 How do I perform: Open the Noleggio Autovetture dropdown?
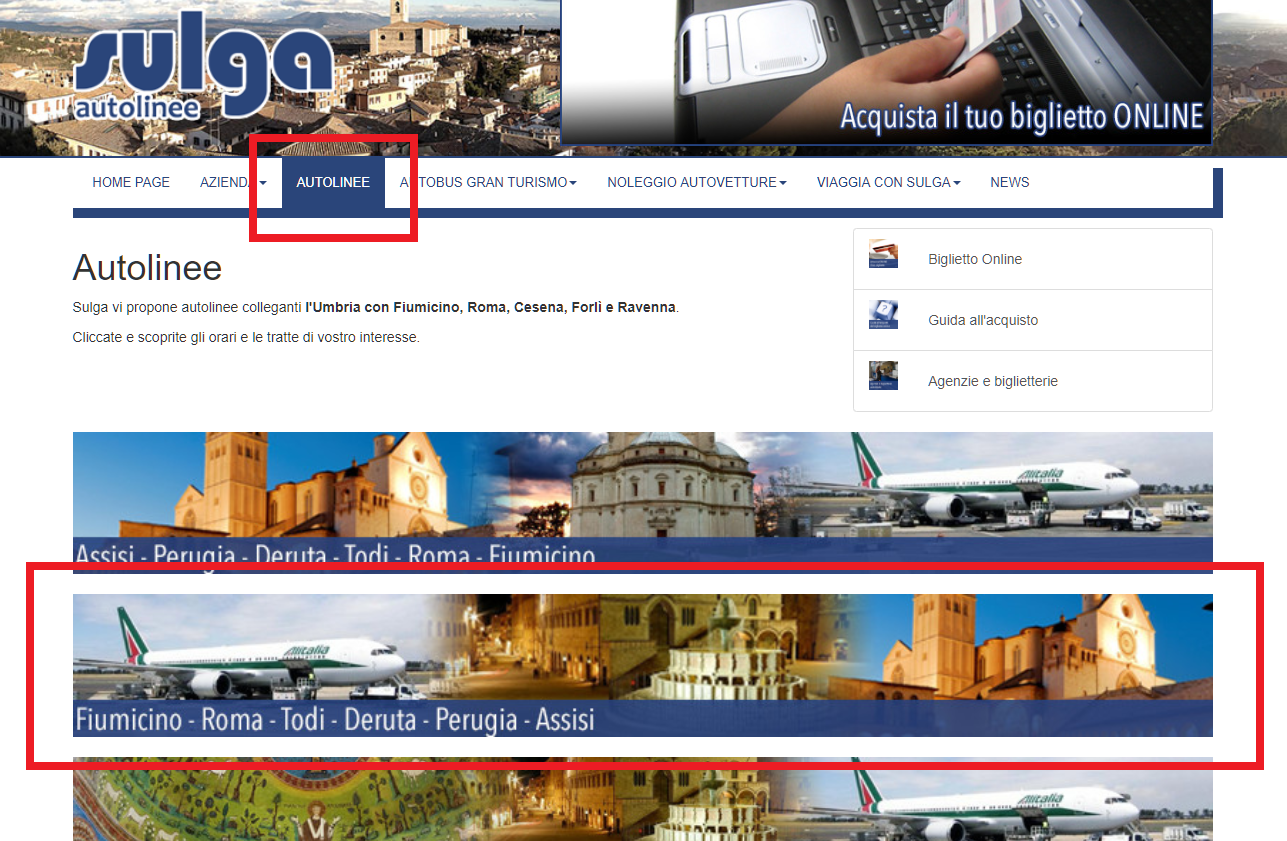pos(696,183)
